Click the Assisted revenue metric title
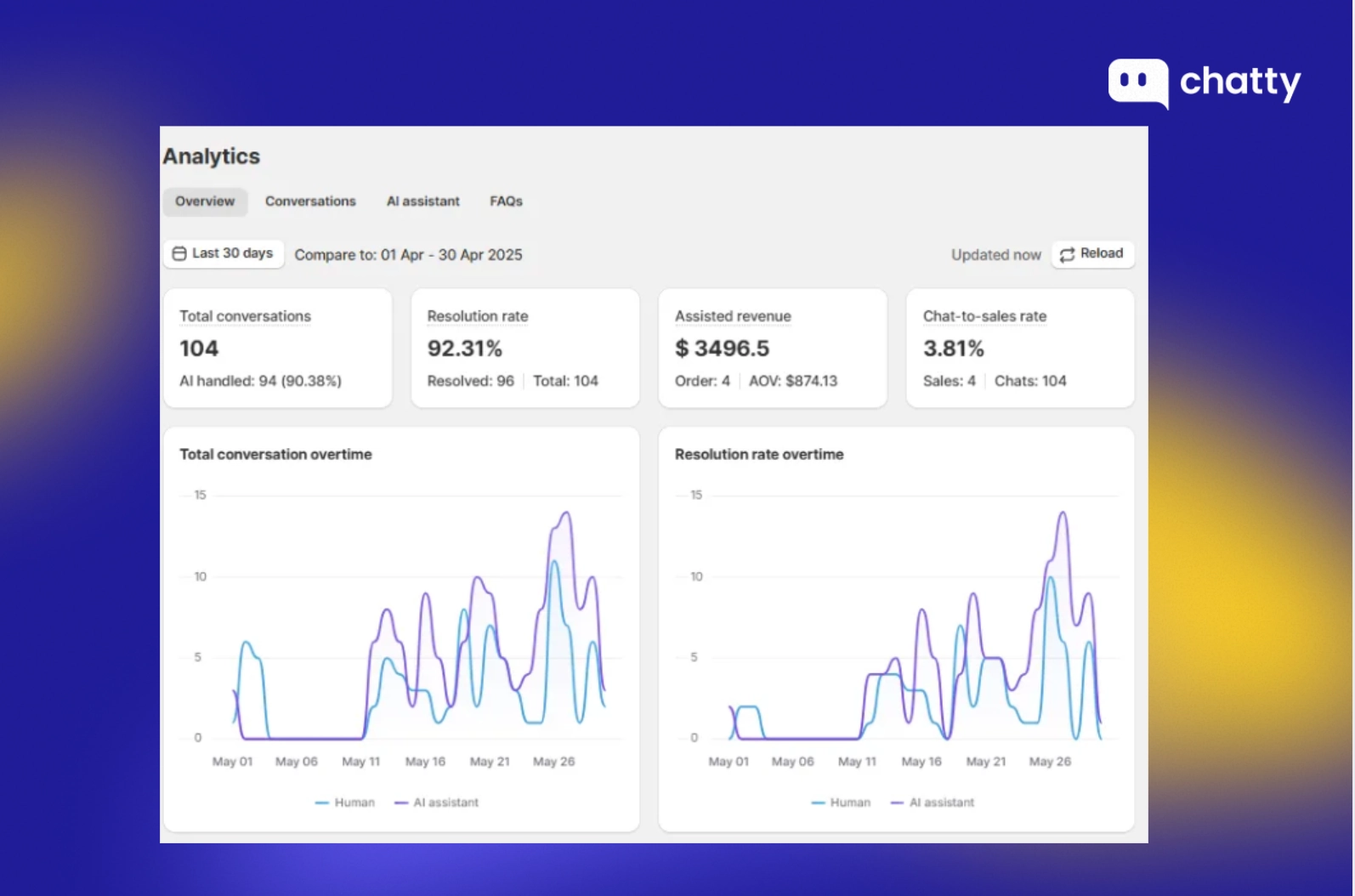The height and width of the screenshot is (896, 1355). pos(733,316)
